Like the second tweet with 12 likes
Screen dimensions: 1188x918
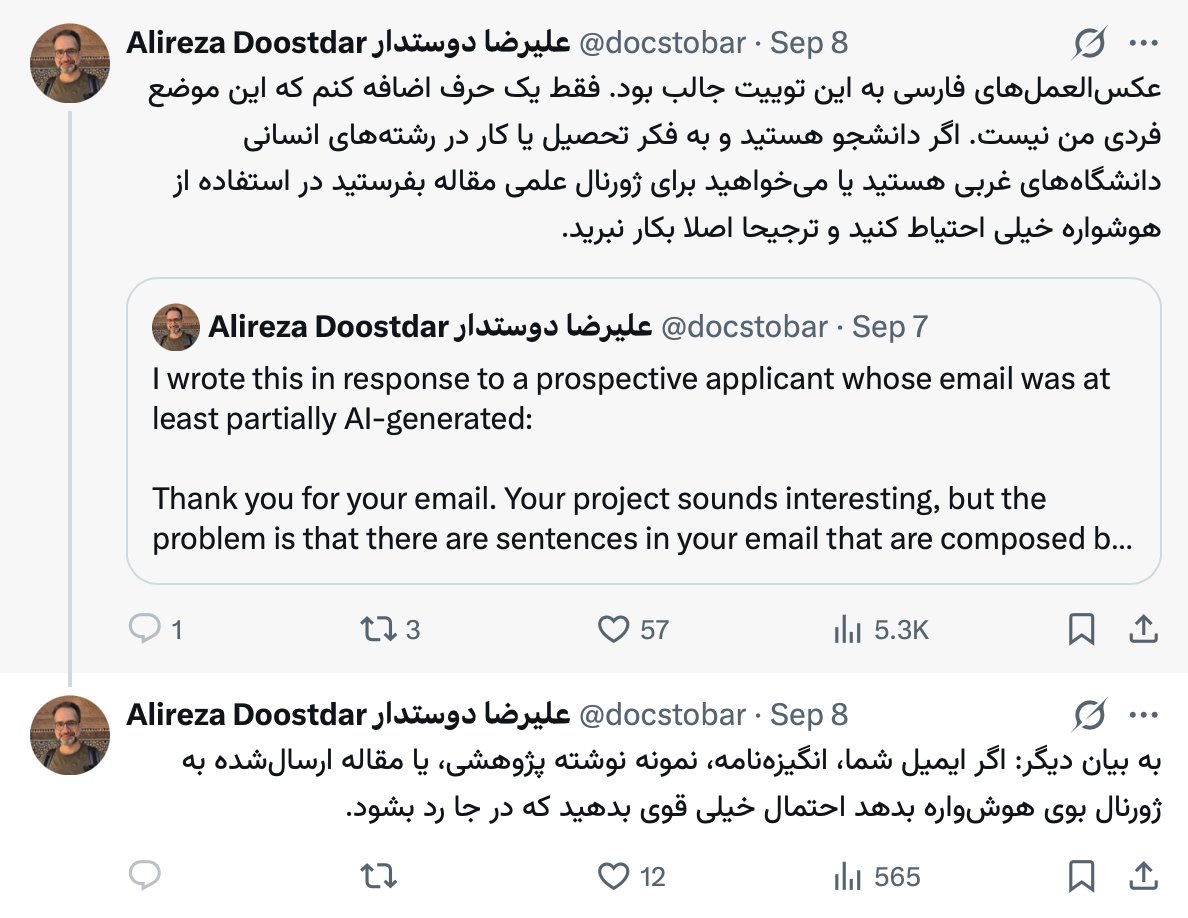point(631,876)
